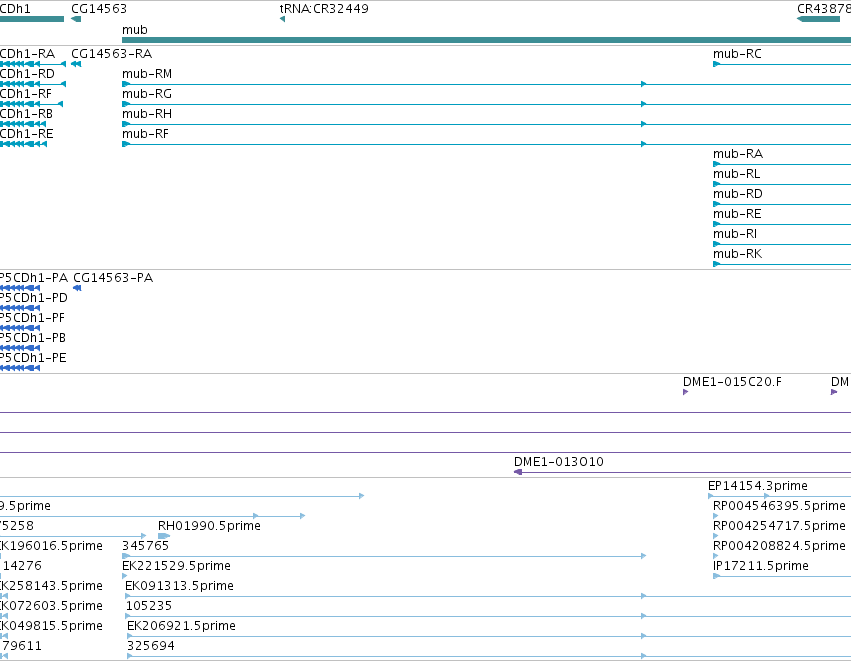Select the RP004254717.5prime EST label
The height and width of the screenshot is (661, 851).
[779, 526]
